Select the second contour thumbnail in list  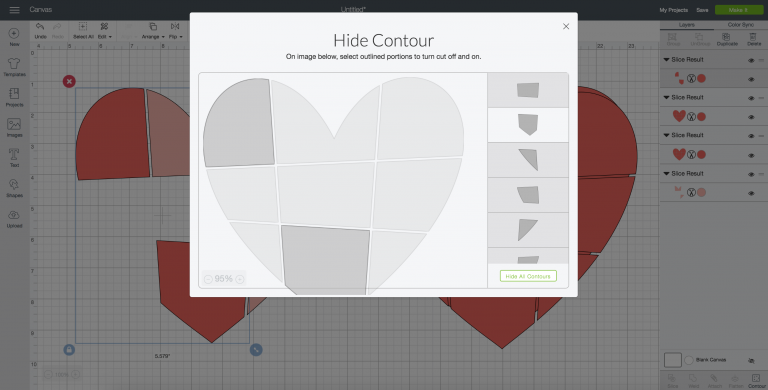[x=528, y=125]
